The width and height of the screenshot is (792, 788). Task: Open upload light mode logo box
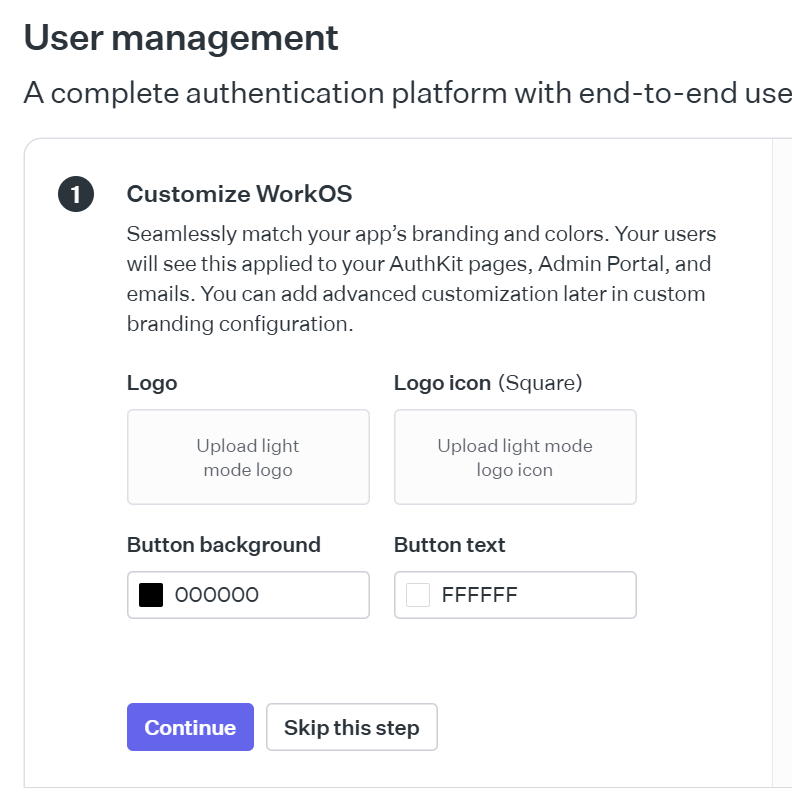coord(248,457)
